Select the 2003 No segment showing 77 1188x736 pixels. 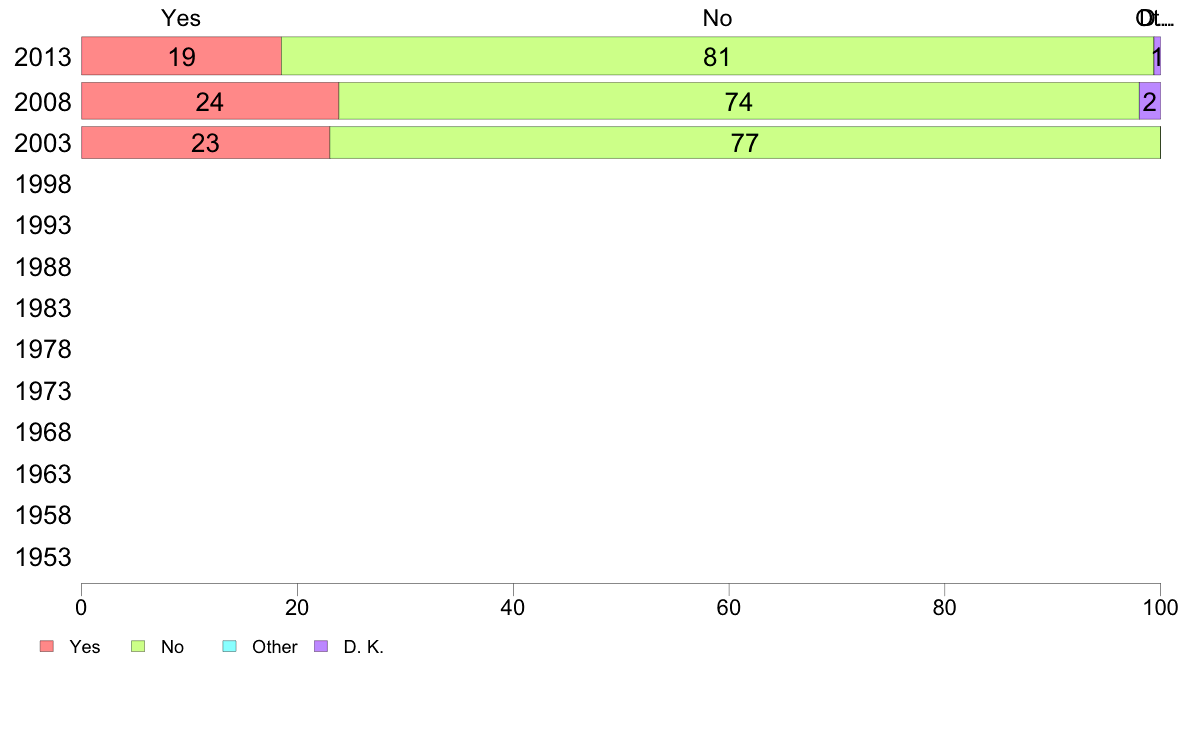(x=745, y=143)
